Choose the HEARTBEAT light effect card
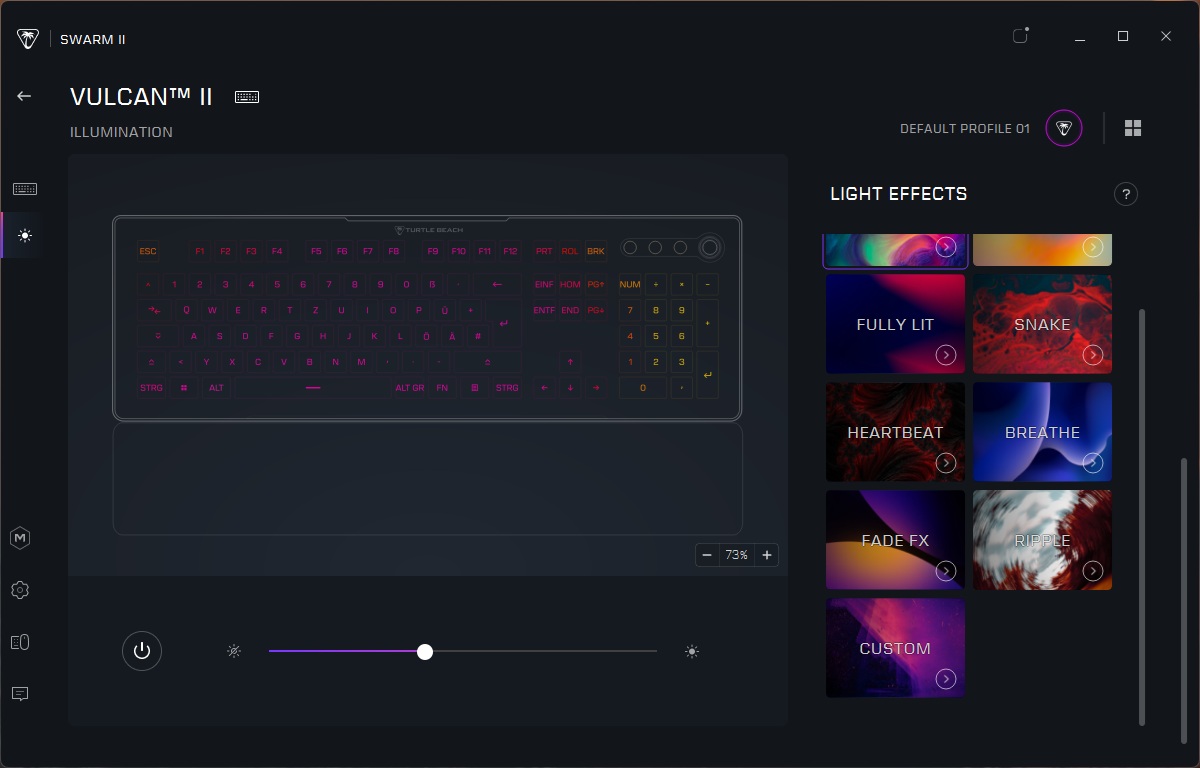 coord(895,432)
